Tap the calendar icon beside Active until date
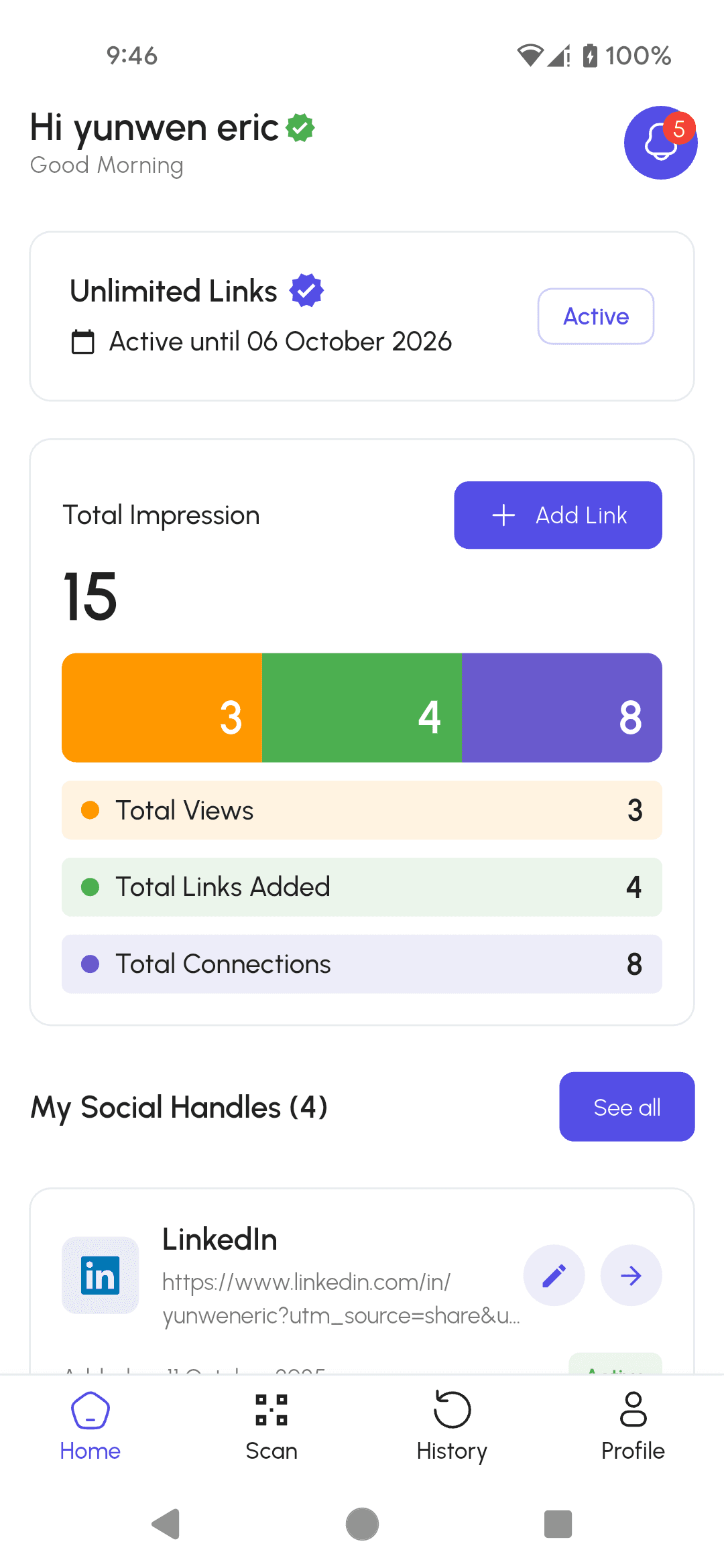Image resolution: width=724 pixels, height=1568 pixels. pos(82,342)
